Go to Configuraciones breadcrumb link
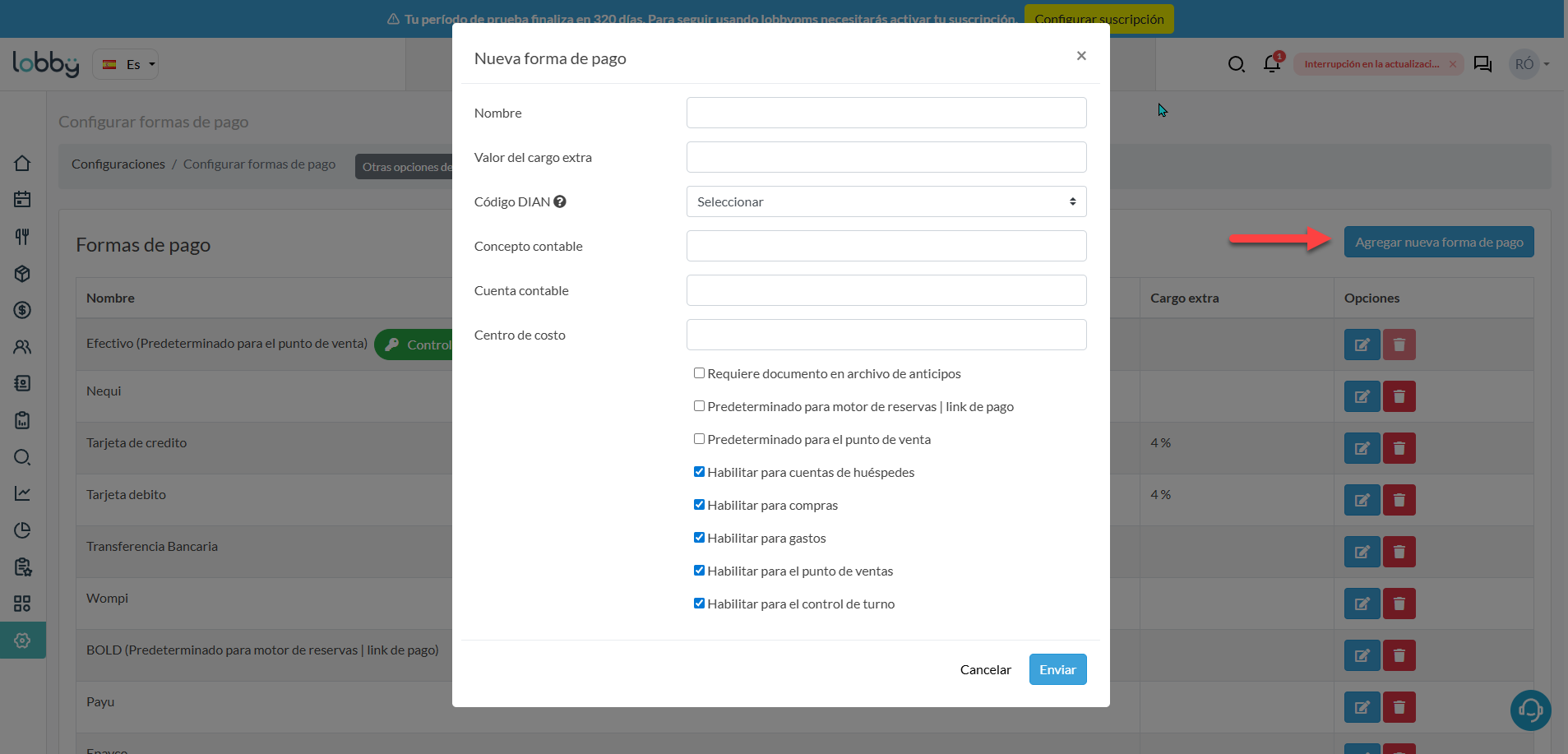The image size is (1568, 754). 118,164
